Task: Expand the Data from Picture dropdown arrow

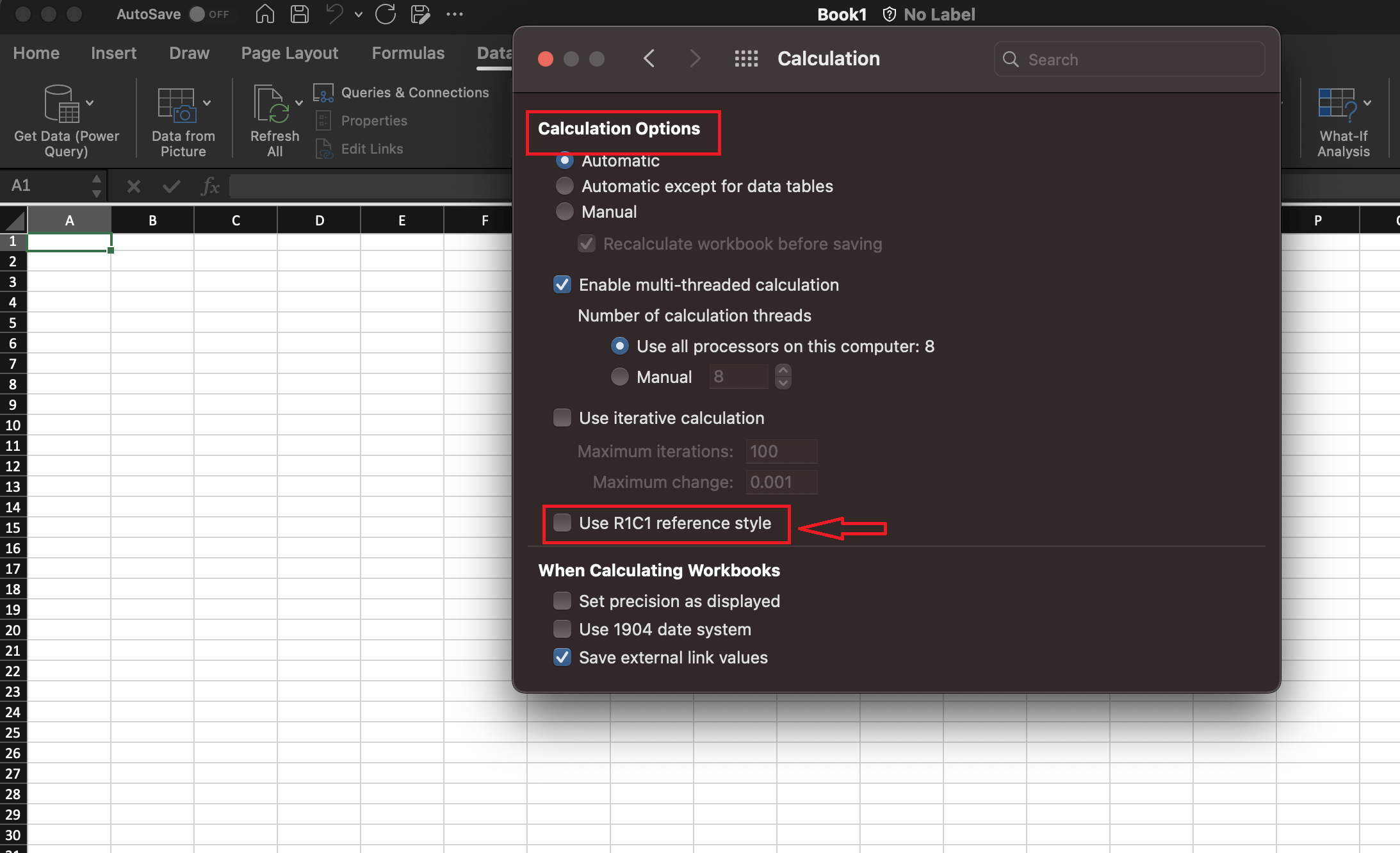Action: 207,102
